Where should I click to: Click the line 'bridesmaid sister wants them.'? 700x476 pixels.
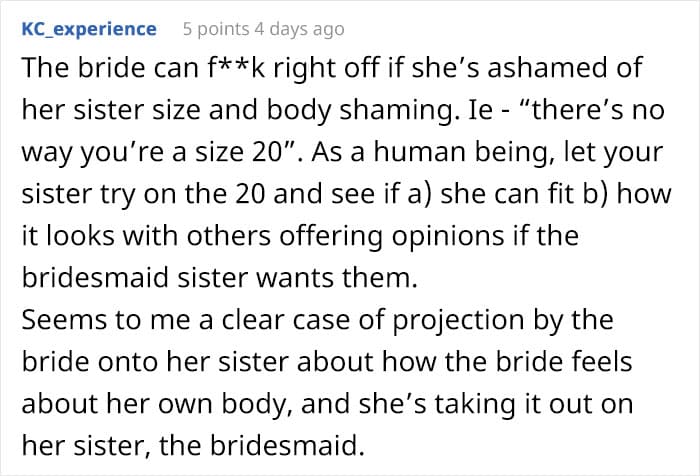coord(220,277)
